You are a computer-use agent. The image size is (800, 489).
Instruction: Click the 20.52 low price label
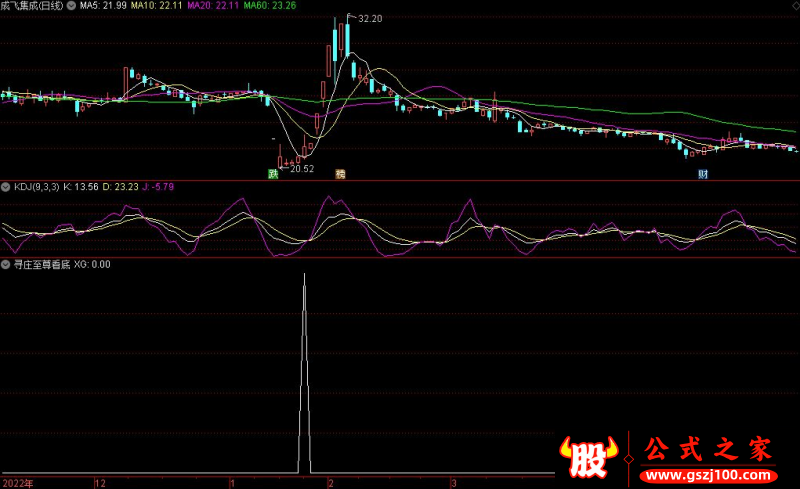[x=300, y=169]
